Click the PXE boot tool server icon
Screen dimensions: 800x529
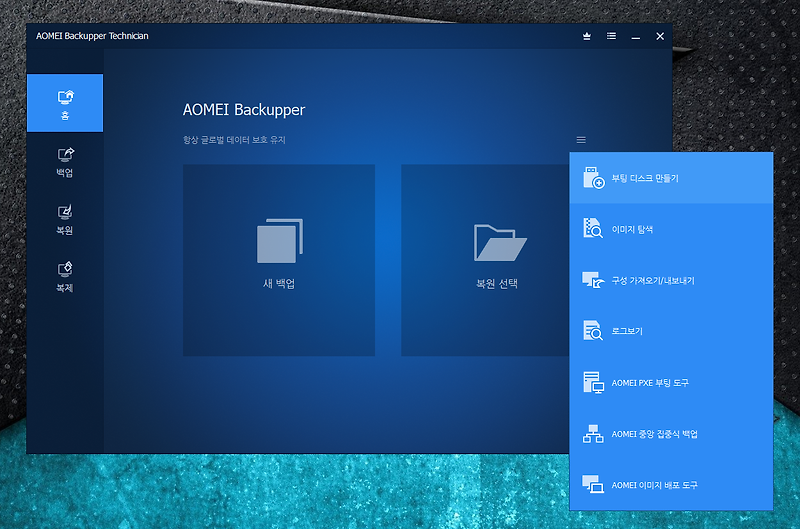click(x=593, y=383)
